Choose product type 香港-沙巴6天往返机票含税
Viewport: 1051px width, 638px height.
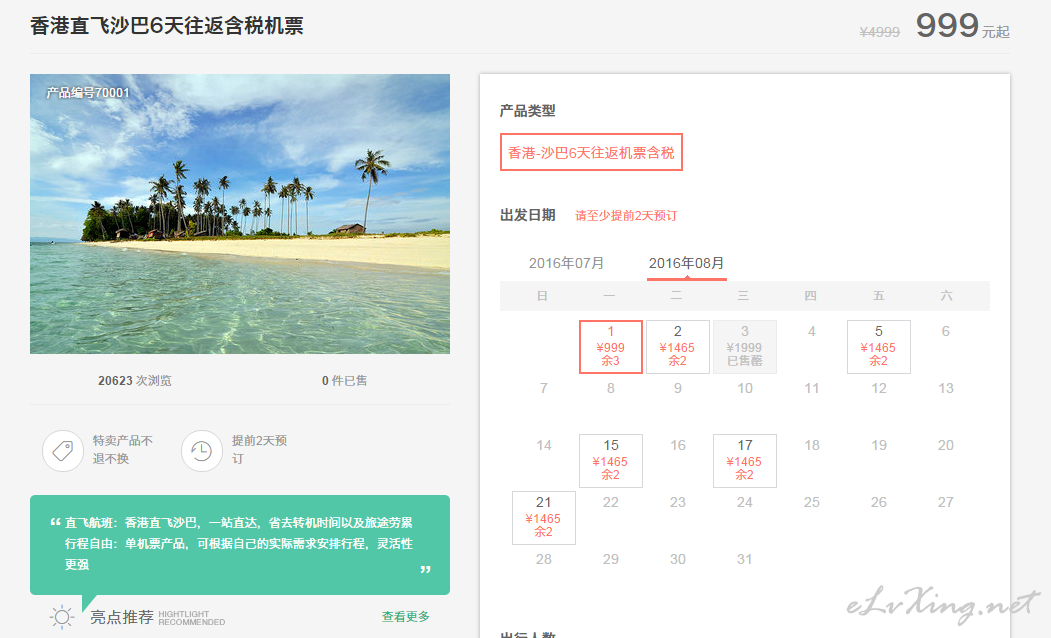(591, 152)
